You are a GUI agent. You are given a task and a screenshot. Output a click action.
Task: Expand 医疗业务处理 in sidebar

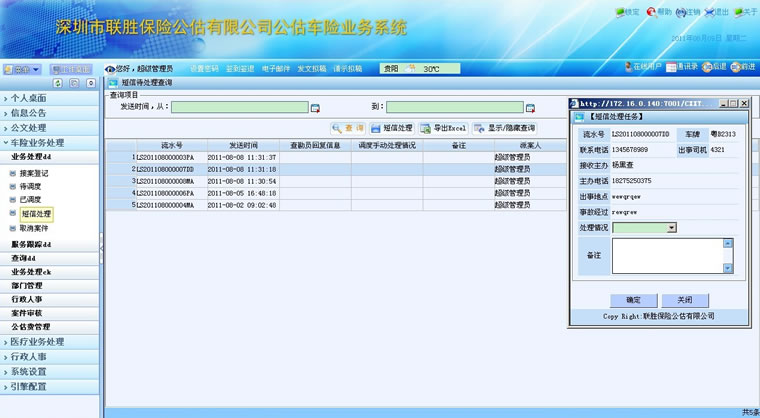point(49,342)
